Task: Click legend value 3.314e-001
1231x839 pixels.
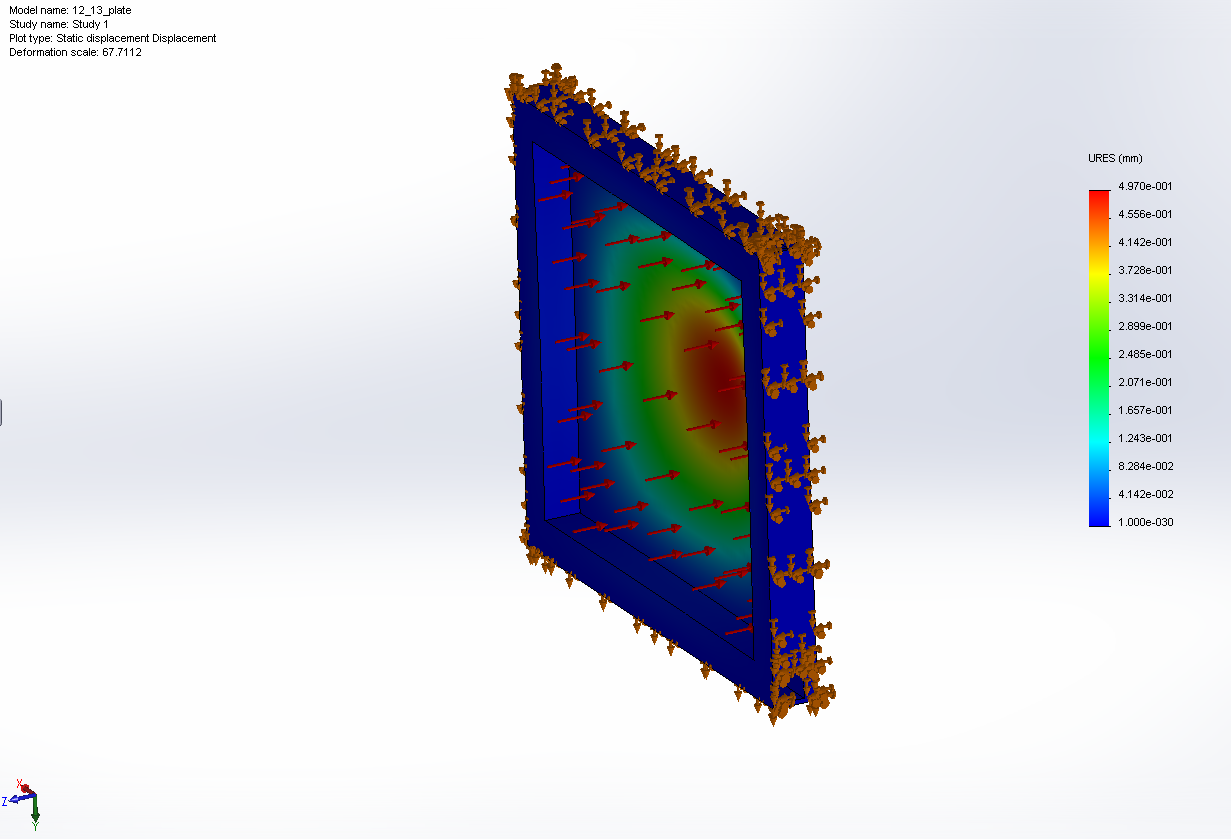Action: 1146,298
